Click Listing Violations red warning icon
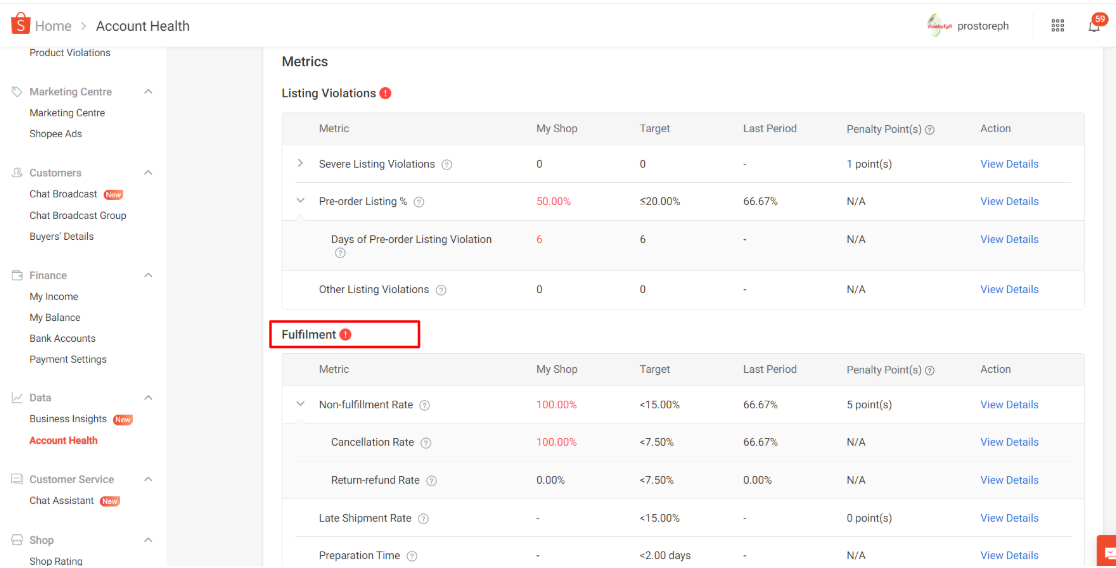 [x=385, y=93]
